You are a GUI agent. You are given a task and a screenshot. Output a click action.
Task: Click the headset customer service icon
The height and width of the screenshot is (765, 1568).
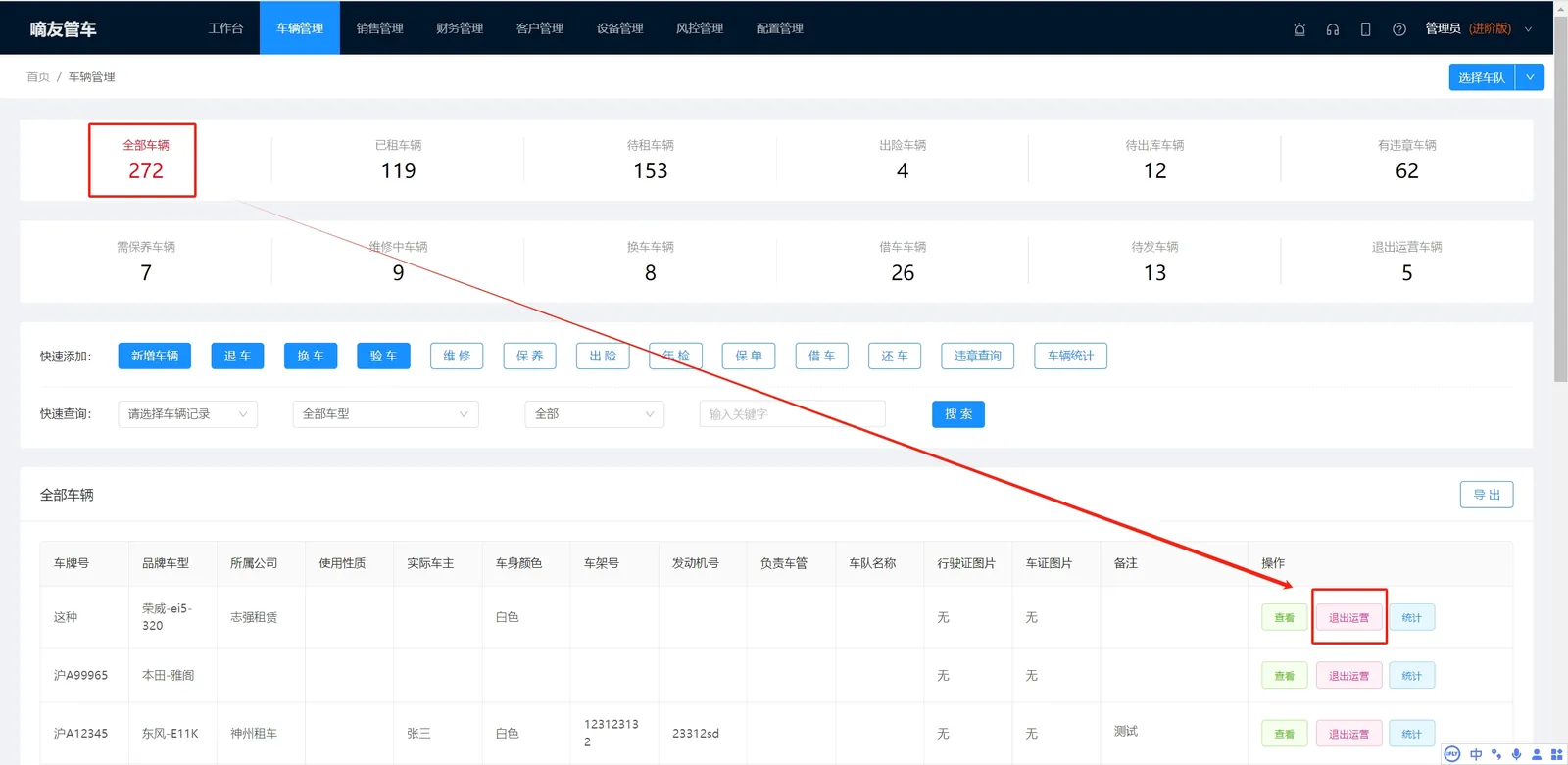(1333, 29)
